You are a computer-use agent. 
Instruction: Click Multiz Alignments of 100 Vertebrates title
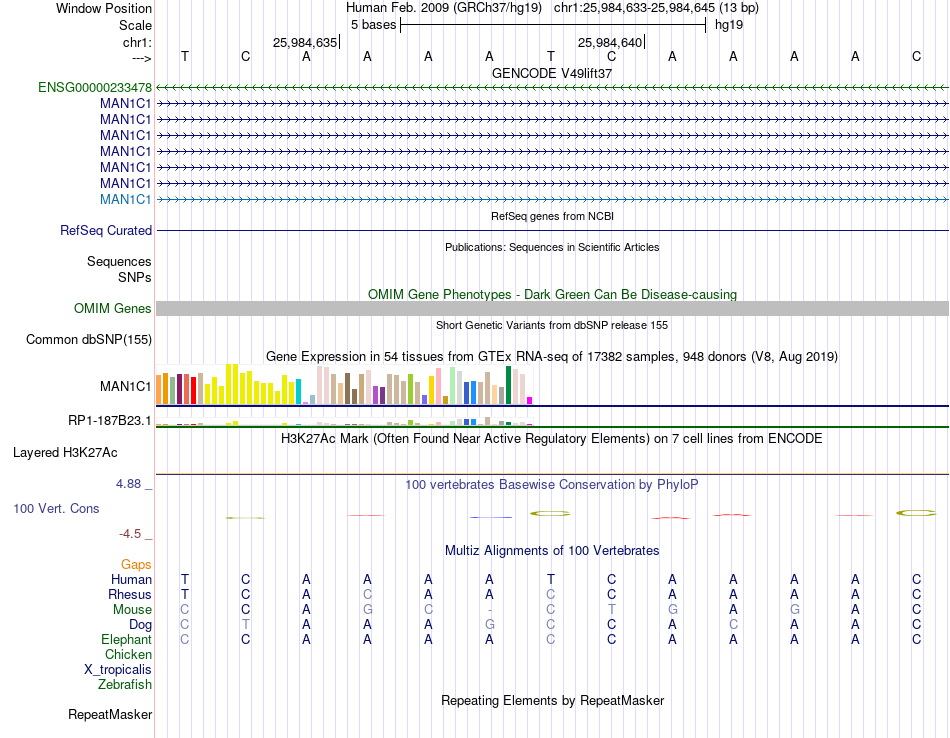(x=552, y=551)
